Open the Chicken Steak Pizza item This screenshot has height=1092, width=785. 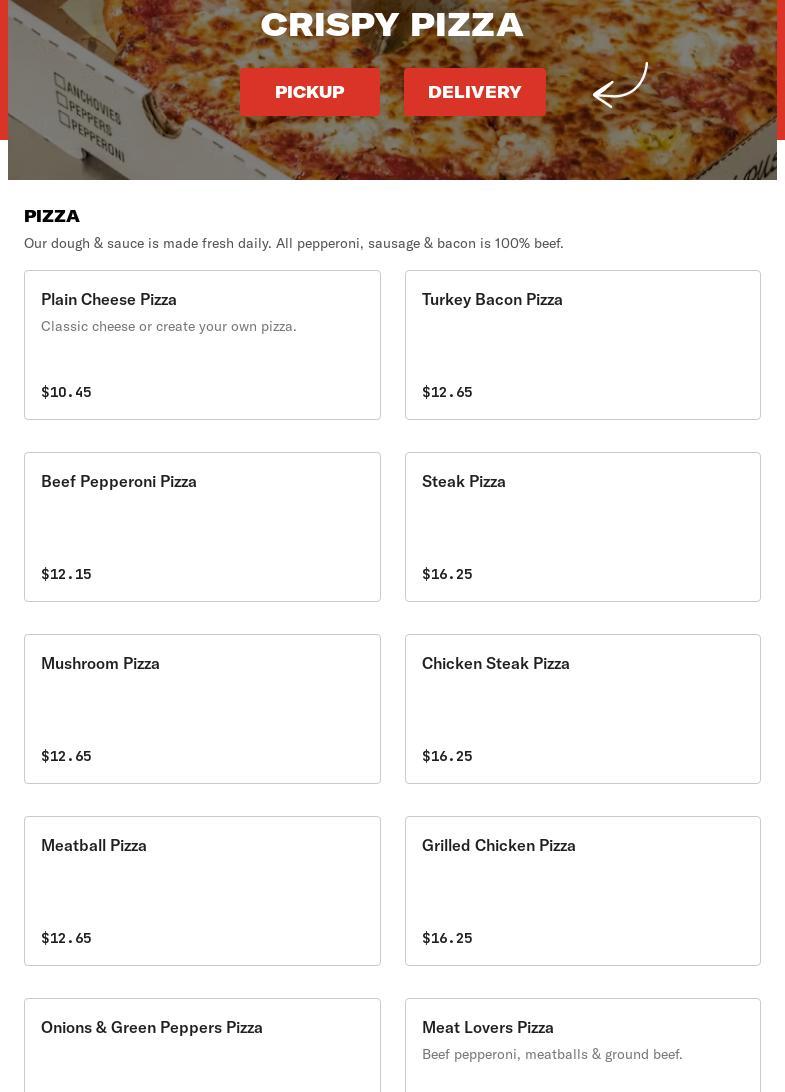[x=582, y=709]
